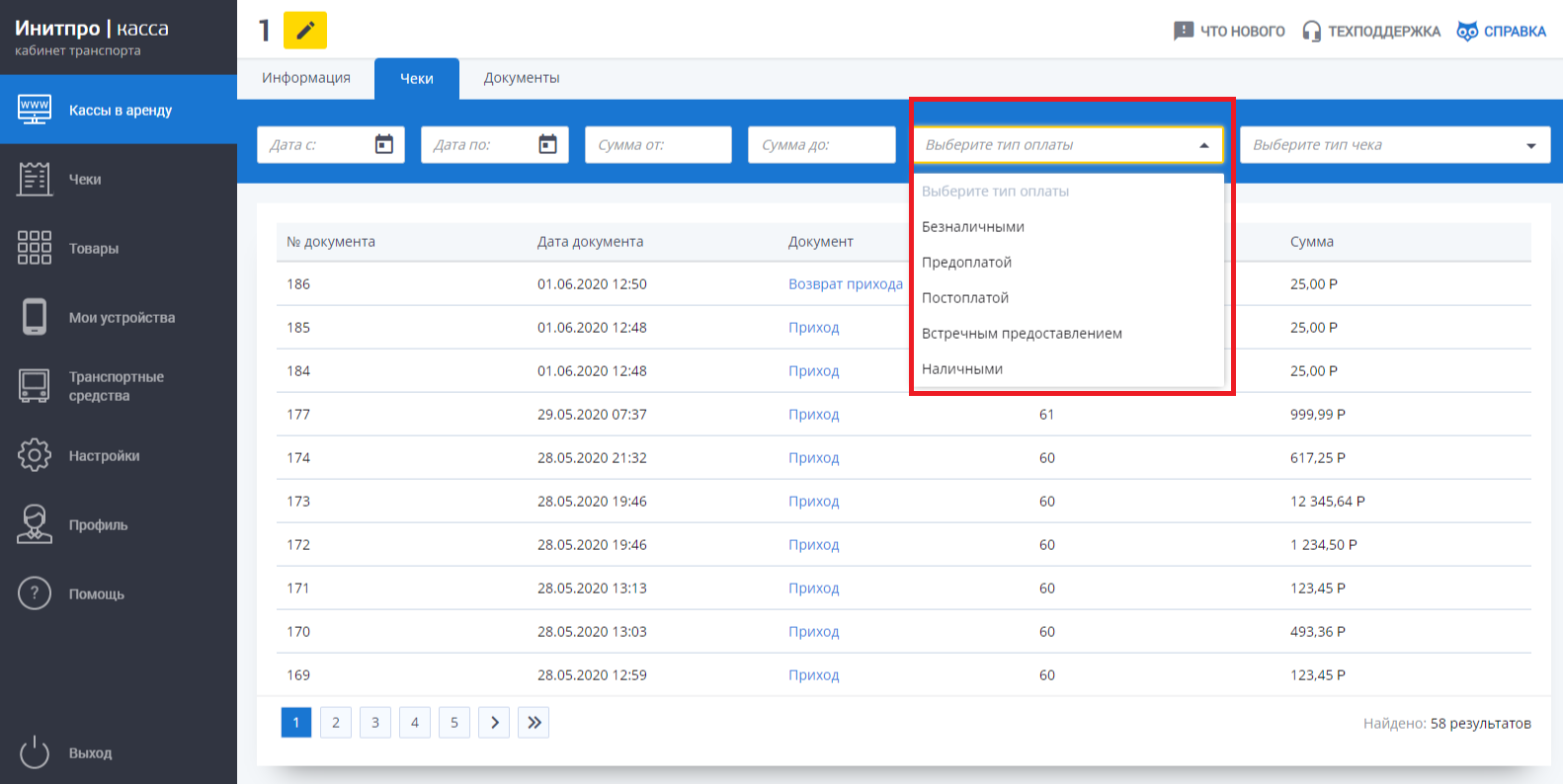The image size is (1563, 784).
Task: Open Приход link for document 177
Action: [814, 414]
